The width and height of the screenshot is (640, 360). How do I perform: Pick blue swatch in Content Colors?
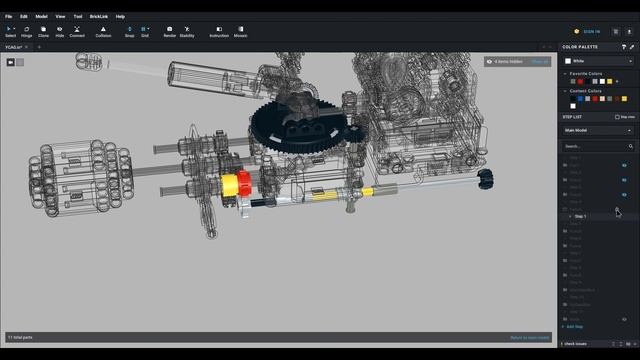tap(580, 99)
